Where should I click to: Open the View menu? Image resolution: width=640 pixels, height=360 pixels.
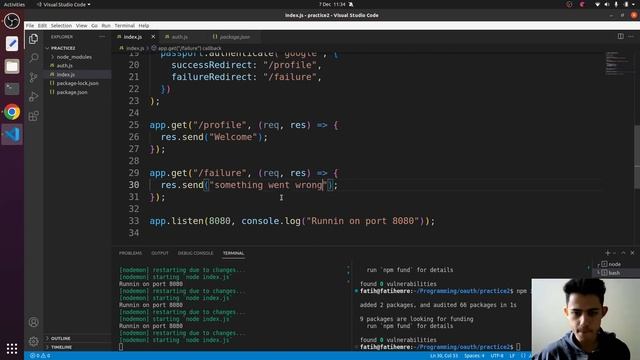click(x=81, y=25)
